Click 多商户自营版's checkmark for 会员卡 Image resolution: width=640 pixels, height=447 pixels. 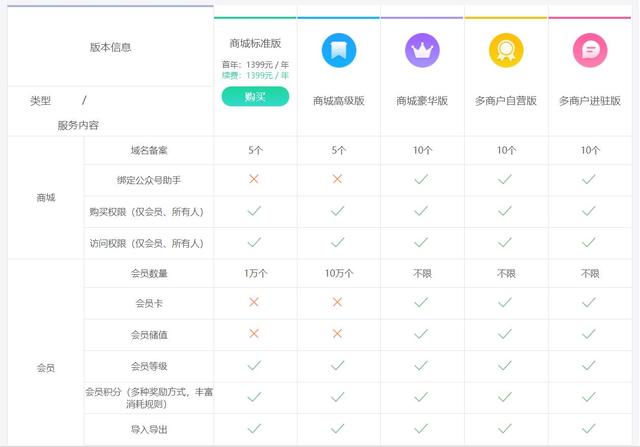[505, 302]
